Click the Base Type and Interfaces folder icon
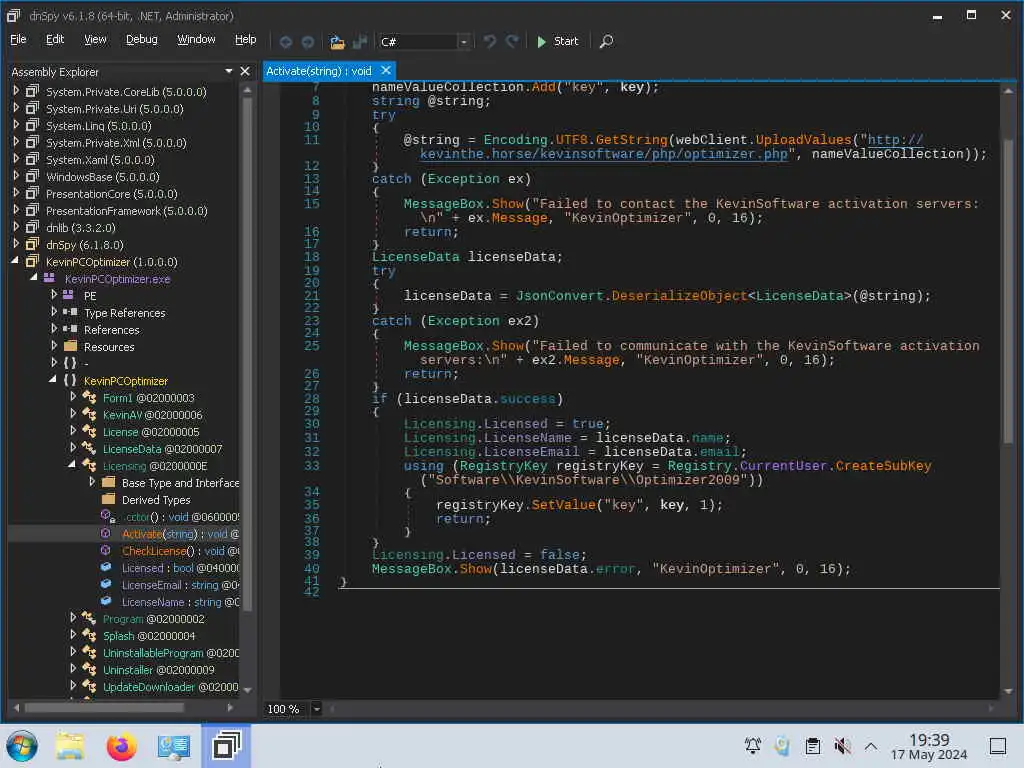 [x=109, y=482]
